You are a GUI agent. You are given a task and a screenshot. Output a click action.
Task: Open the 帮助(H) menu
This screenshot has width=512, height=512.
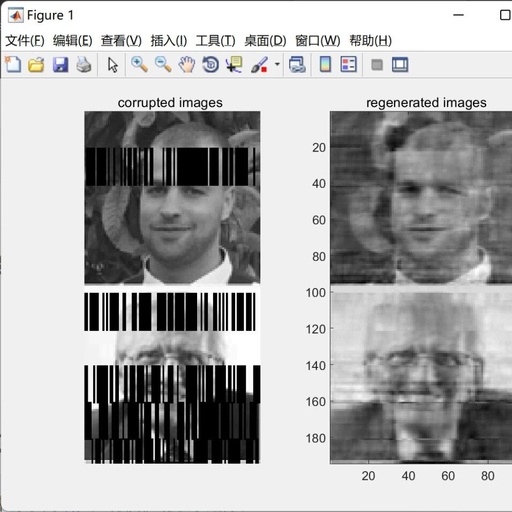pyautogui.click(x=371, y=41)
